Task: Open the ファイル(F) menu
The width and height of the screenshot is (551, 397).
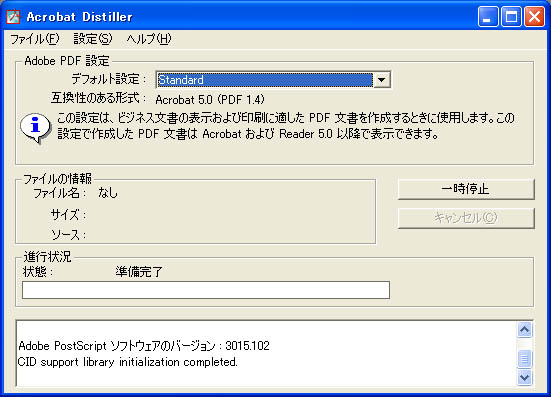Action: tap(35, 39)
